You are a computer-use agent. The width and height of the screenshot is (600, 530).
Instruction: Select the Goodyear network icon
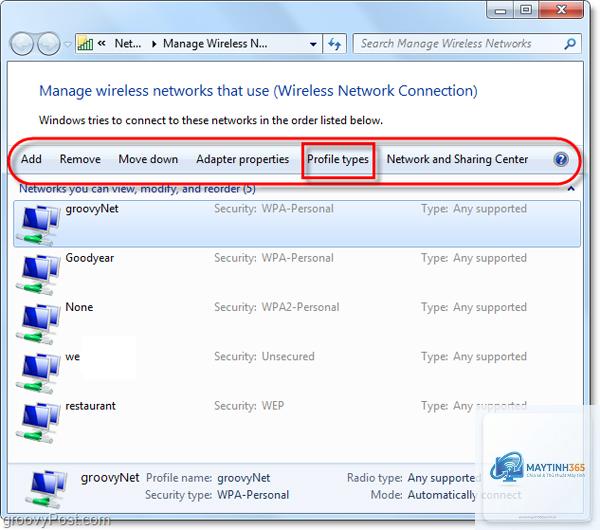[39, 274]
